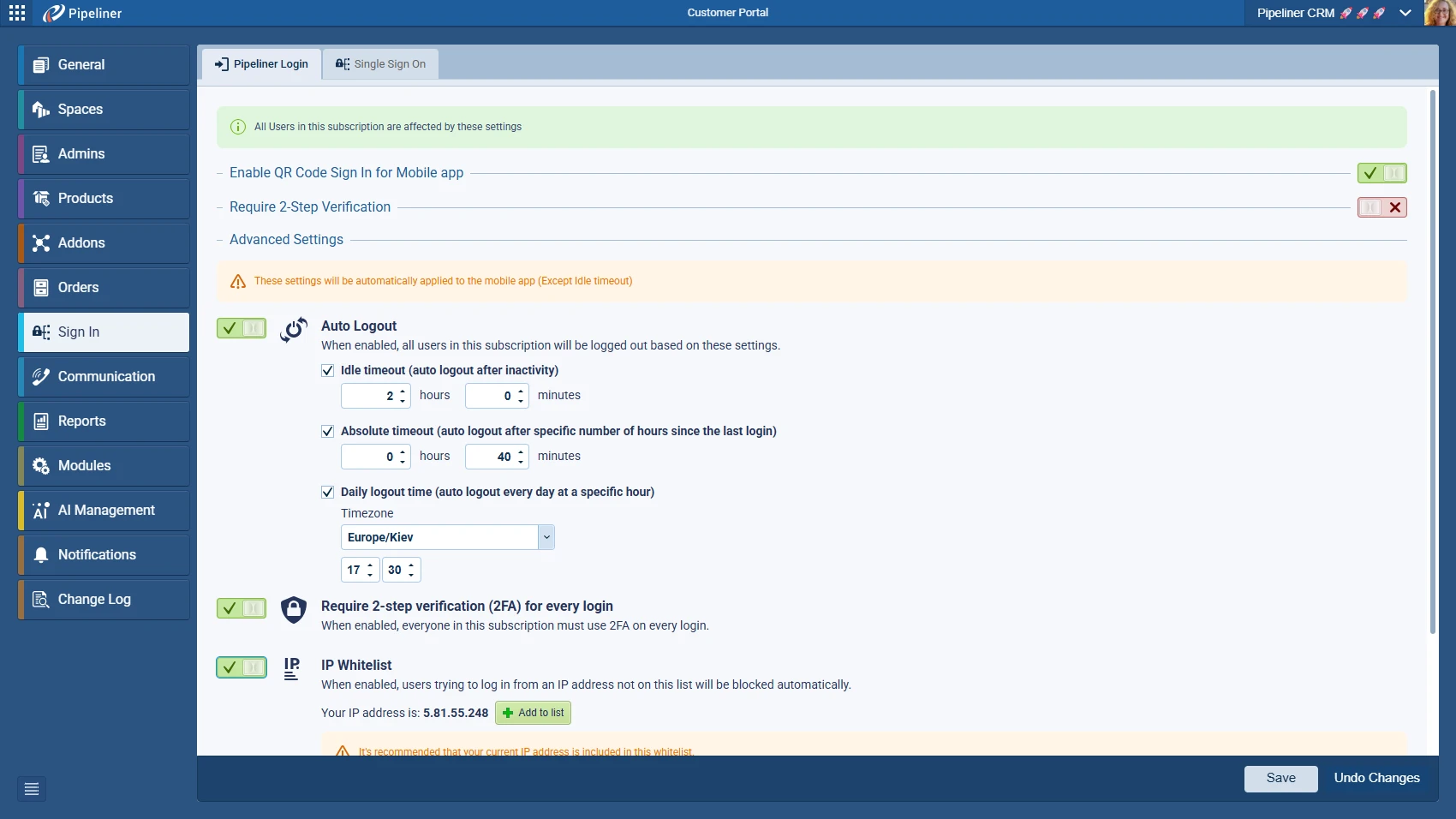Click the Spaces sidebar icon
Viewport: 1456px width, 819px height.
(x=40, y=110)
